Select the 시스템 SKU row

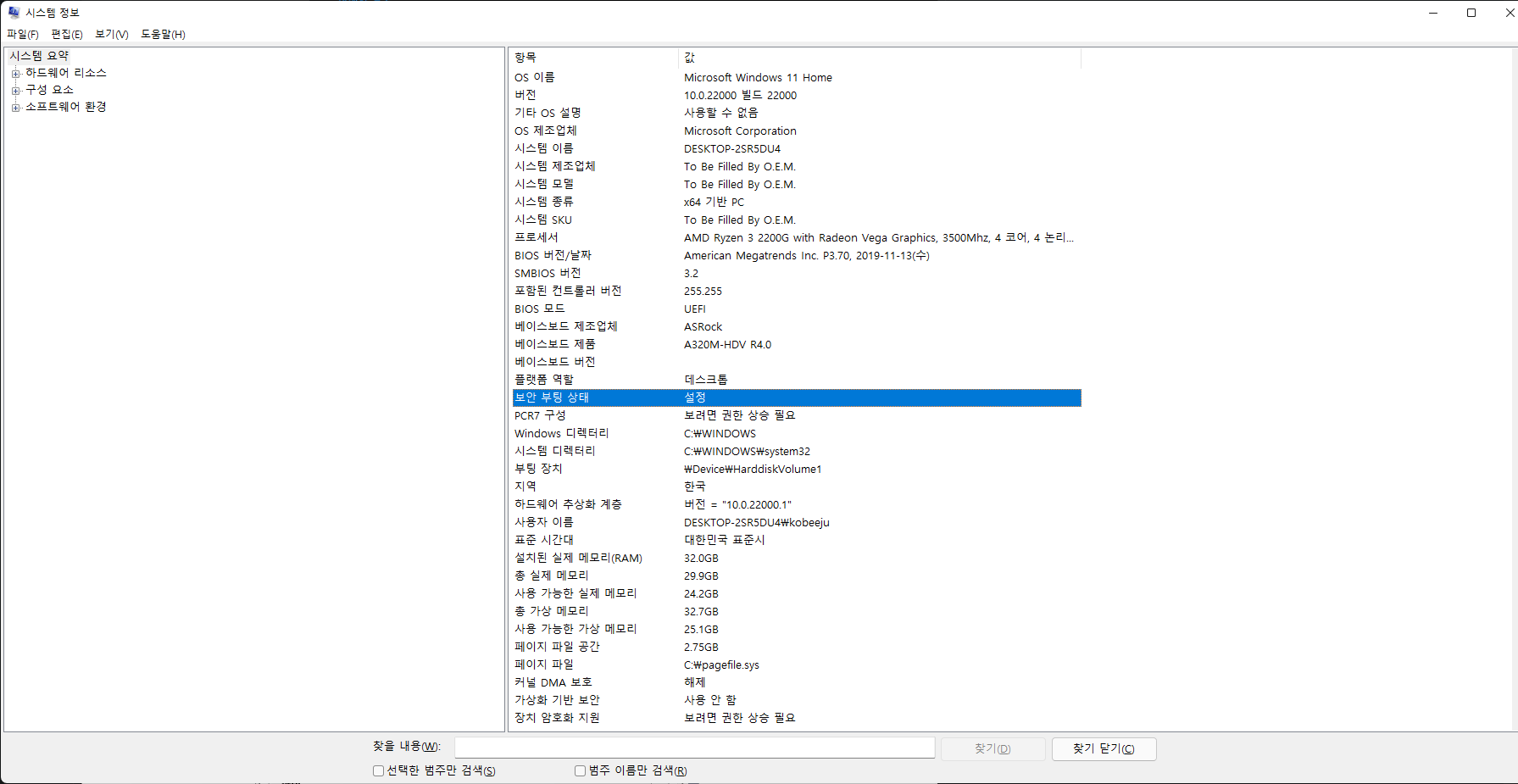pyautogui.click(x=797, y=220)
